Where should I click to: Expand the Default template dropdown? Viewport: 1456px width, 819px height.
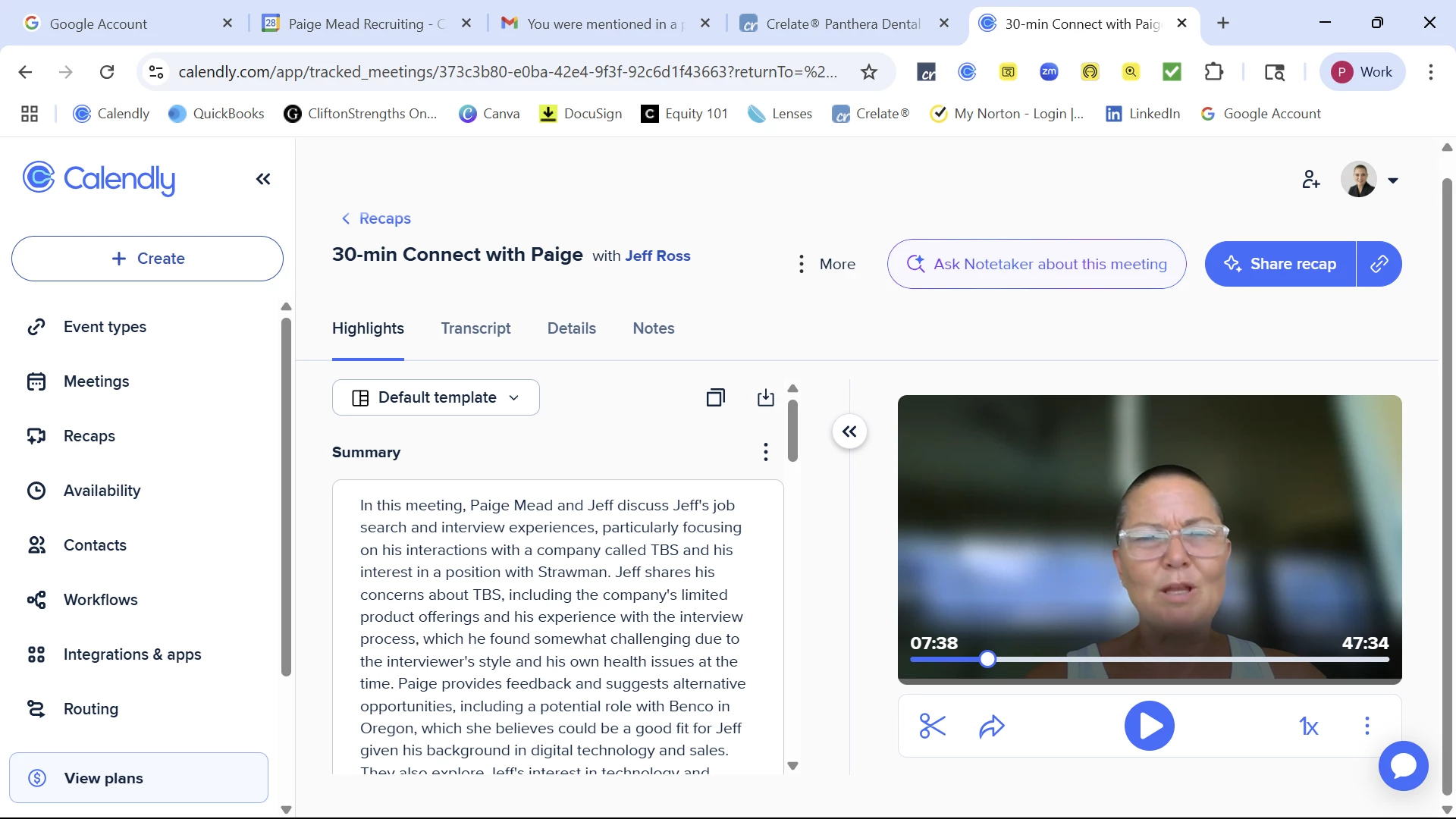tap(436, 397)
